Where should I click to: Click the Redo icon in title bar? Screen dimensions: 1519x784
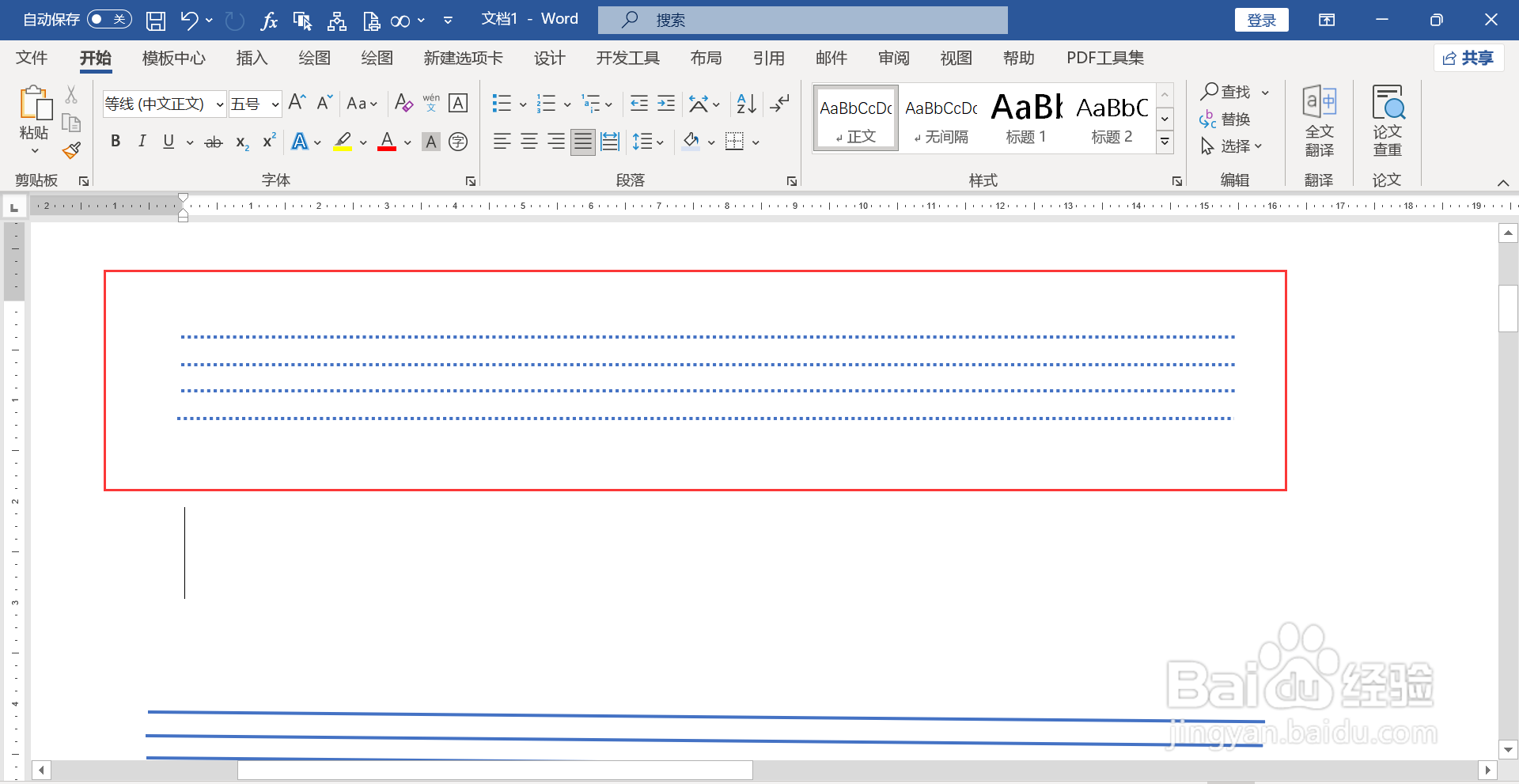pyautogui.click(x=235, y=21)
